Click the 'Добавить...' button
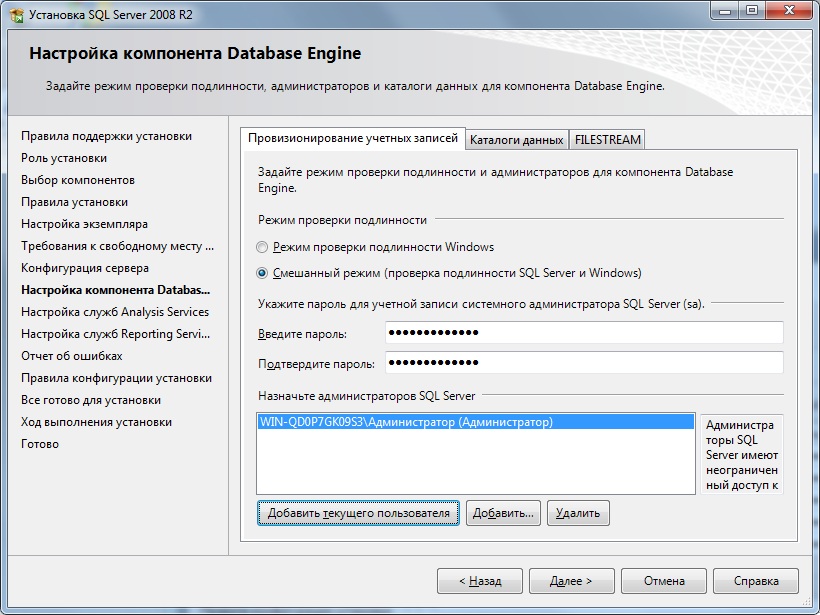 (x=503, y=513)
